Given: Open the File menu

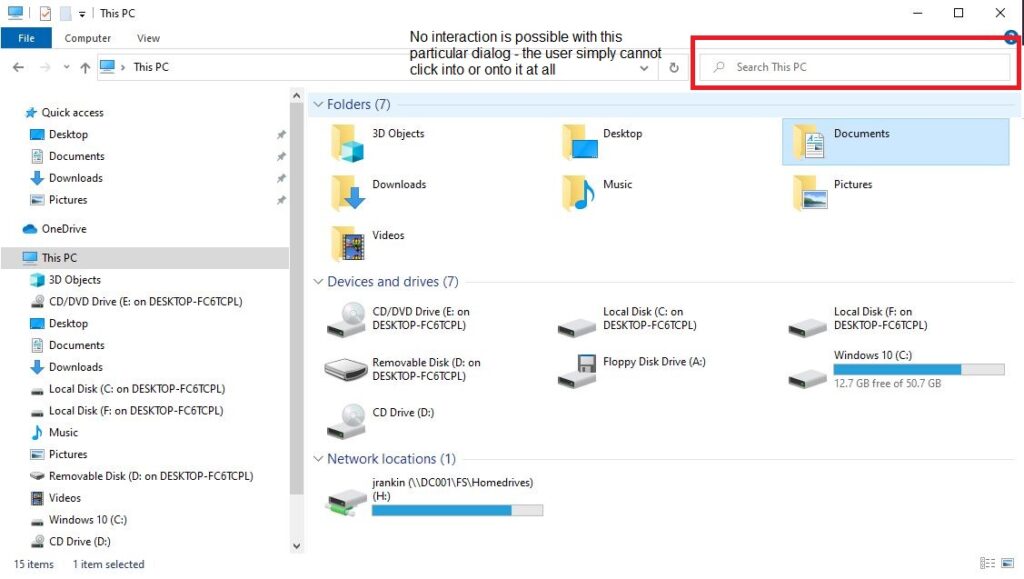Looking at the screenshot, I should click(26, 38).
